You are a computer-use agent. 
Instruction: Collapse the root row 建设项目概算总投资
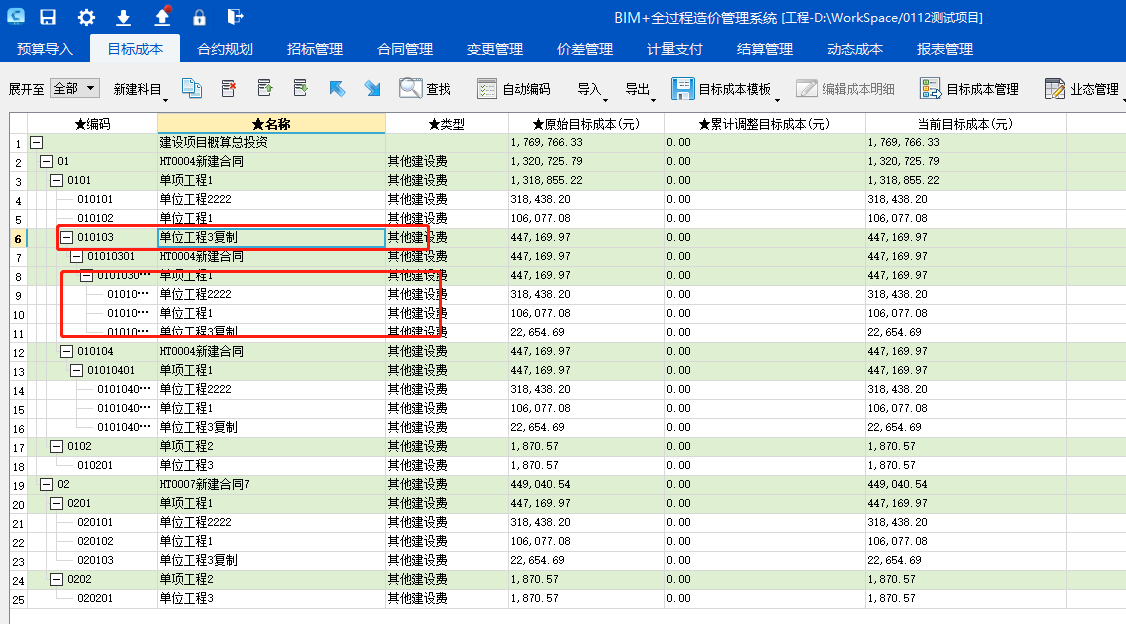tap(37, 143)
